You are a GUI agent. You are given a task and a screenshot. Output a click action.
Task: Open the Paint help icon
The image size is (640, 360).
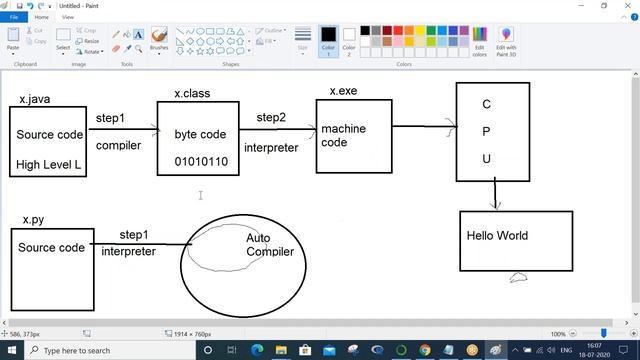[x=634, y=17]
